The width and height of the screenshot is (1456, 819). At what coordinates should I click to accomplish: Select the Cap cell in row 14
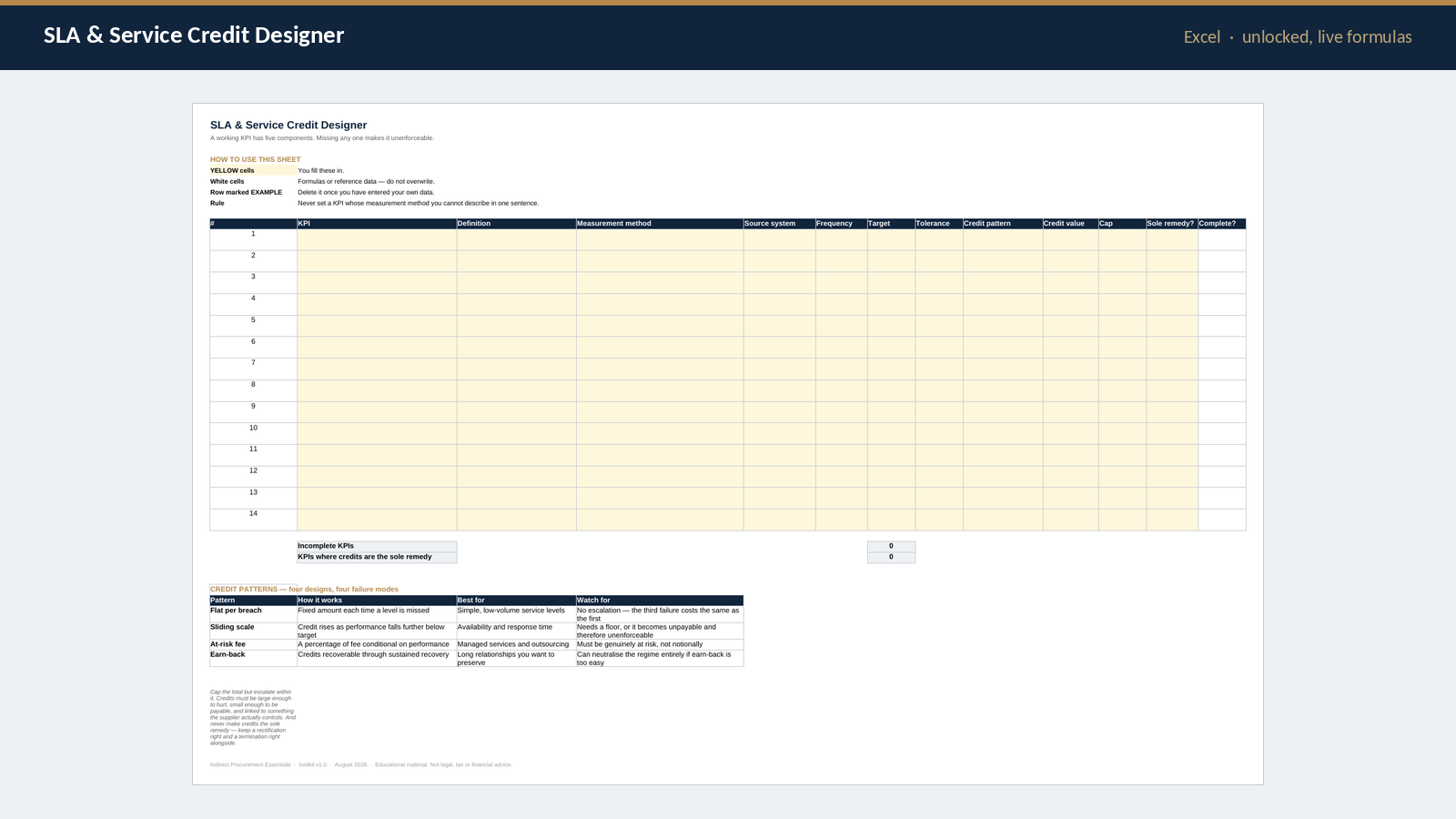pyautogui.click(x=1122, y=520)
